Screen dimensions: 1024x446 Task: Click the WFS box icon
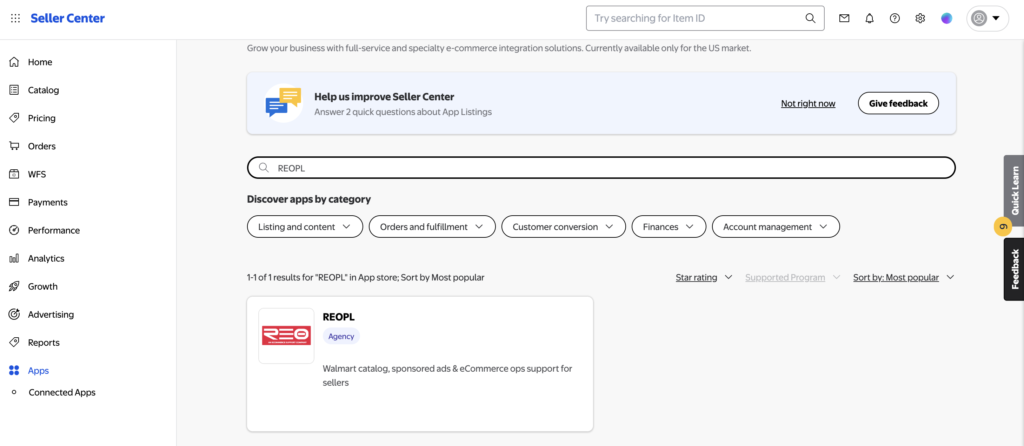pyautogui.click(x=14, y=174)
